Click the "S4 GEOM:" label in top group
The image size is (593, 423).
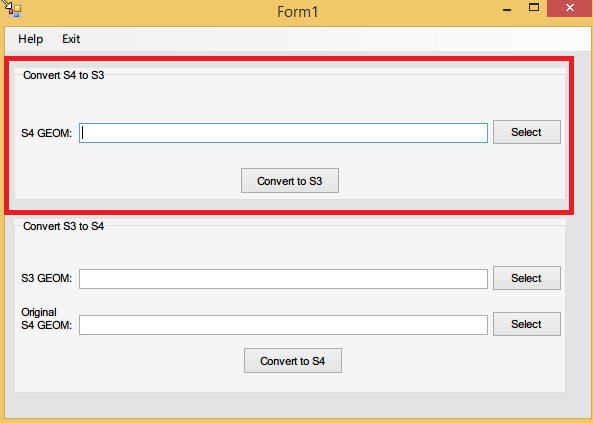tap(47, 133)
